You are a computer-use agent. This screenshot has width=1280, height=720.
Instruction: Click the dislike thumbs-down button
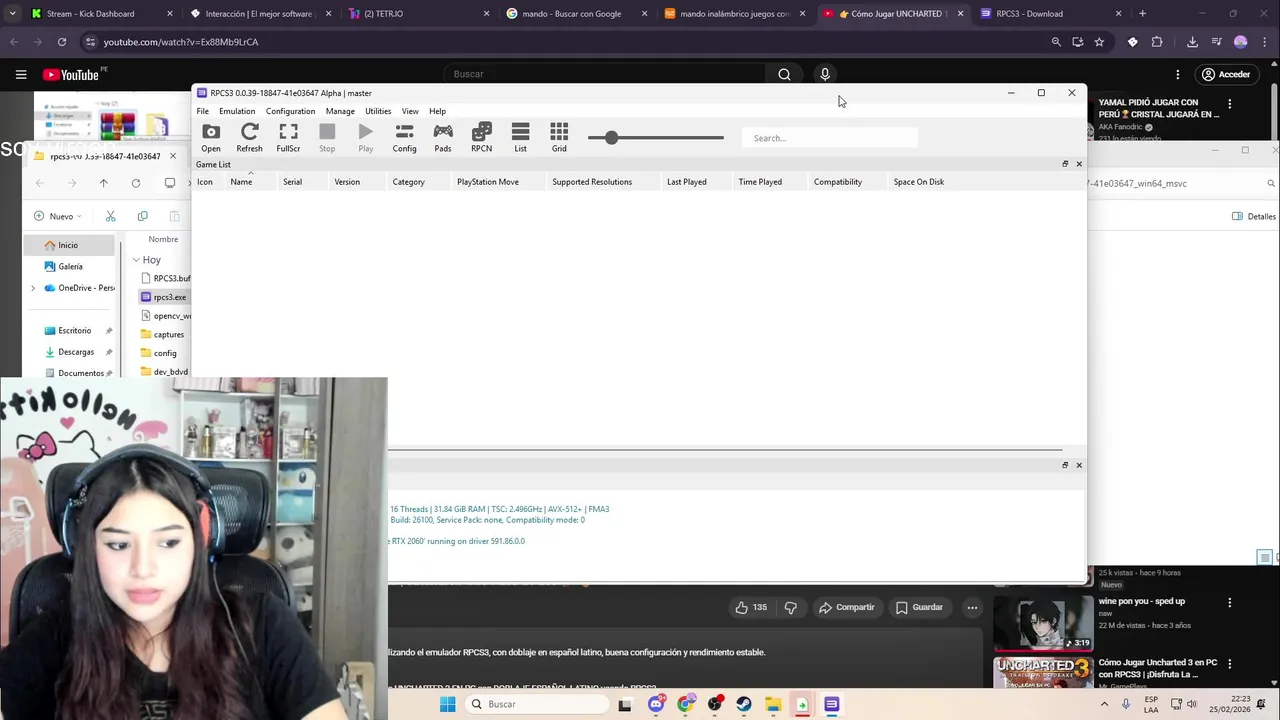[x=791, y=607]
